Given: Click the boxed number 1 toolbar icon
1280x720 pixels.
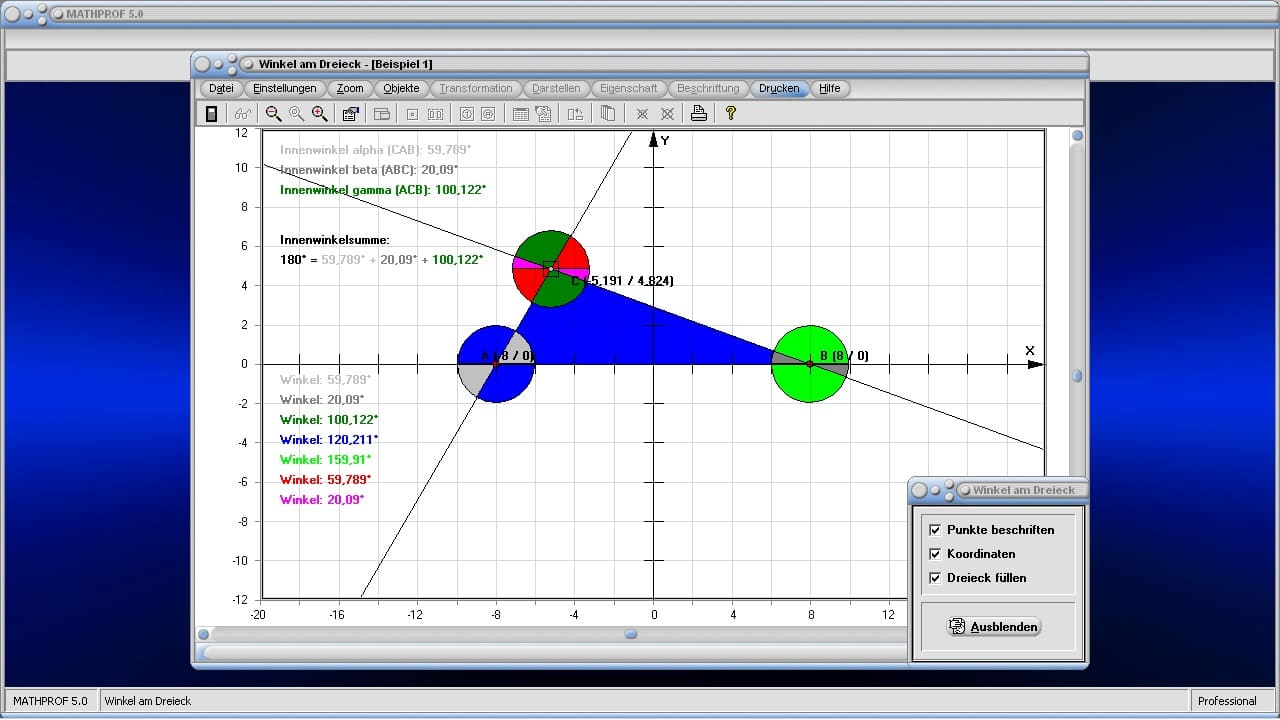Looking at the screenshot, I should (x=466, y=114).
